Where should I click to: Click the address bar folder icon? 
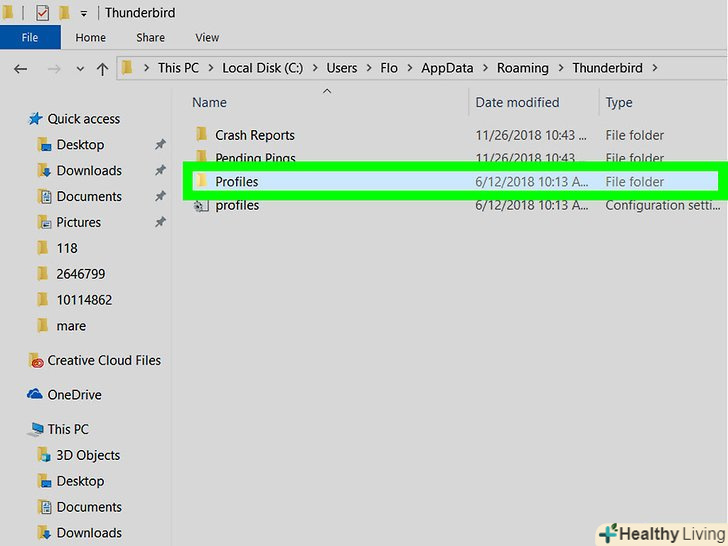pos(127,68)
